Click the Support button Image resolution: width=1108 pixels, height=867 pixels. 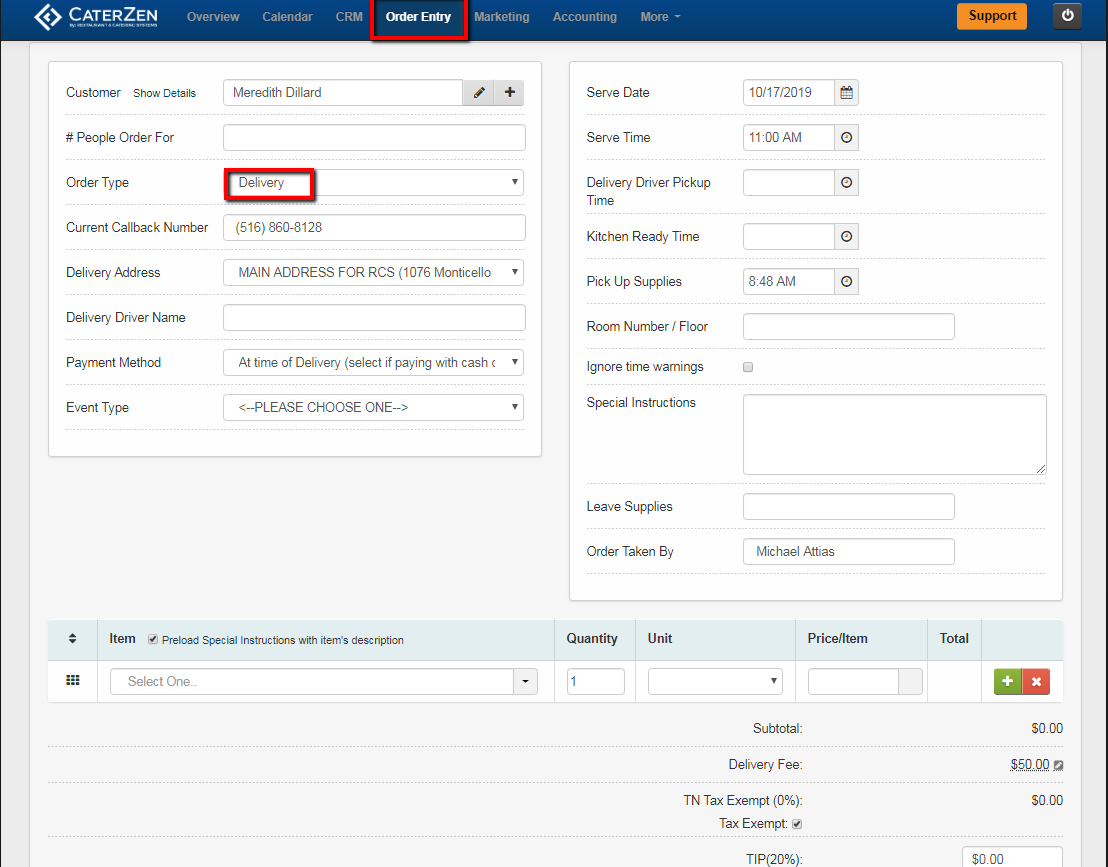[991, 16]
